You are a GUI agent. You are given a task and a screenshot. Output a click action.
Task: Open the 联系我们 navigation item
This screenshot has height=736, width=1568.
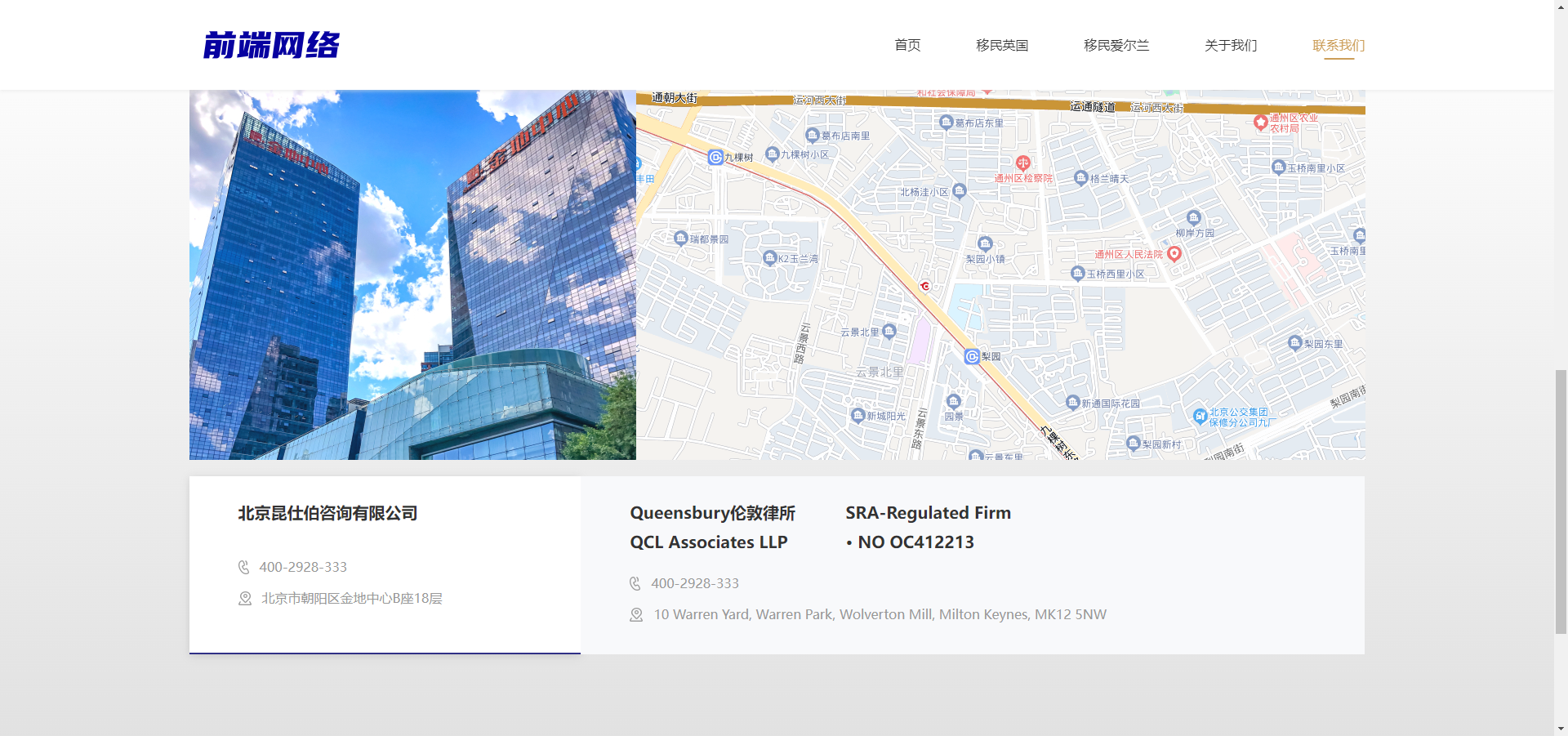tap(1339, 45)
